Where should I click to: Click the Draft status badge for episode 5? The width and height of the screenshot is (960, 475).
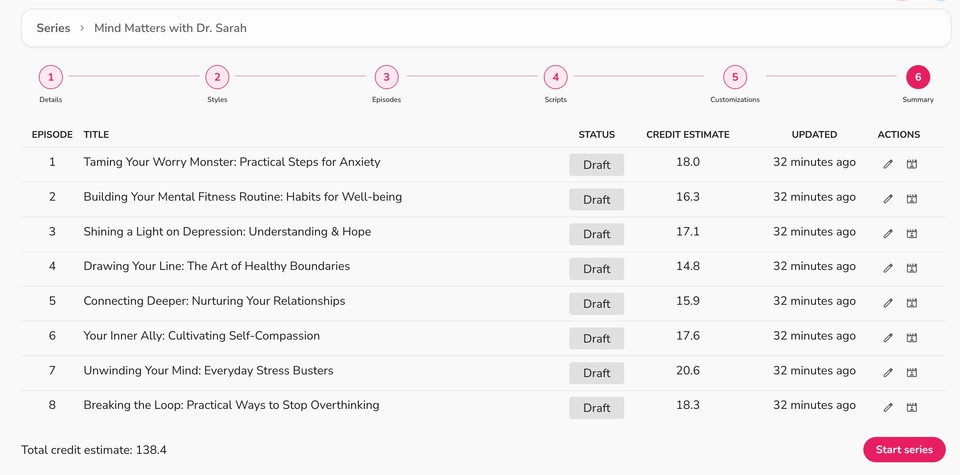pyautogui.click(x=596, y=304)
